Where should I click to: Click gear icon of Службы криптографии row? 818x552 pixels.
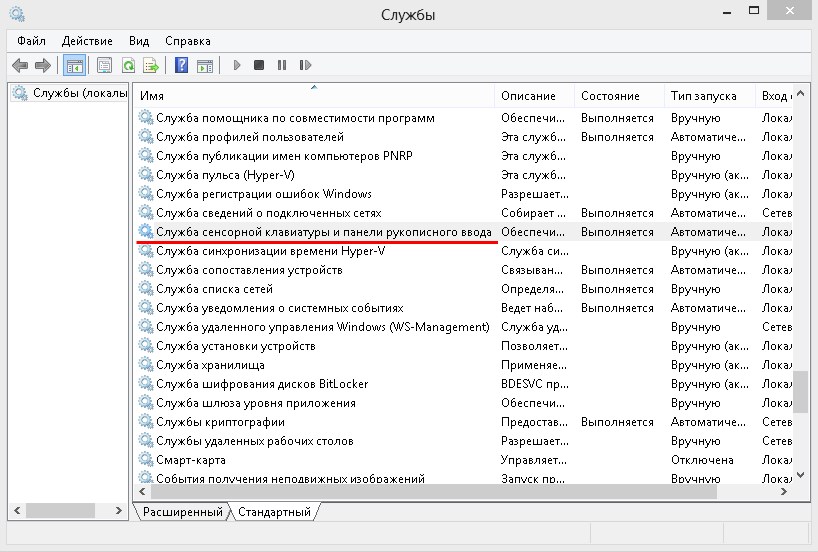pos(146,421)
